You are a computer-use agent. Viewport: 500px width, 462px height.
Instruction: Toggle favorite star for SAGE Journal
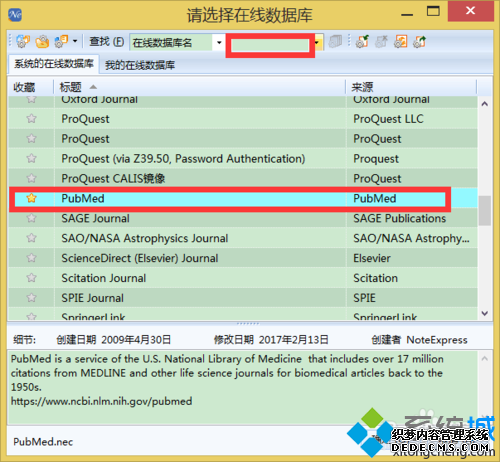coord(31,218)
